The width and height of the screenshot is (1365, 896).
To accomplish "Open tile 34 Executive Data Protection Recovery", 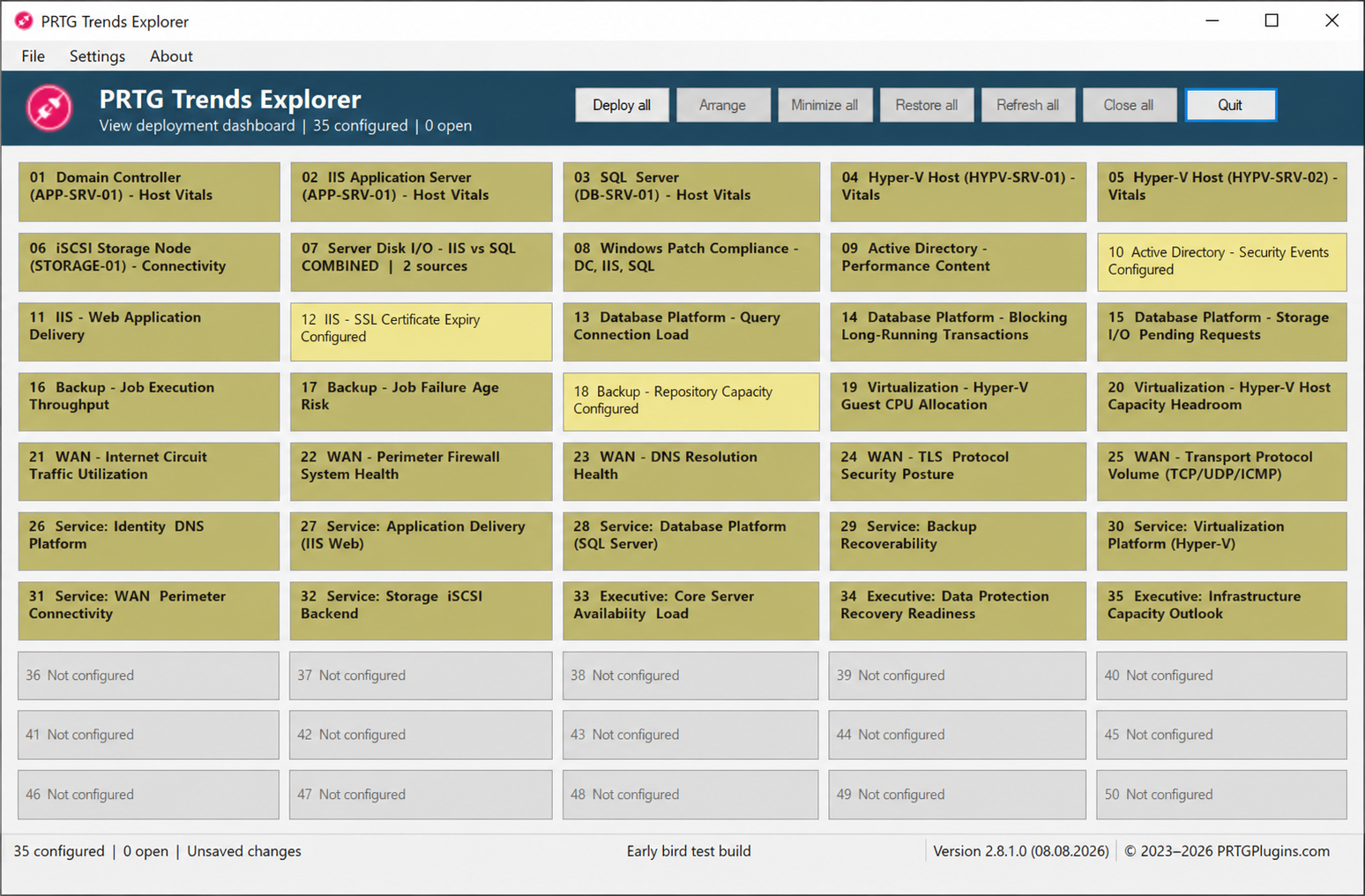I will [958, 610].
